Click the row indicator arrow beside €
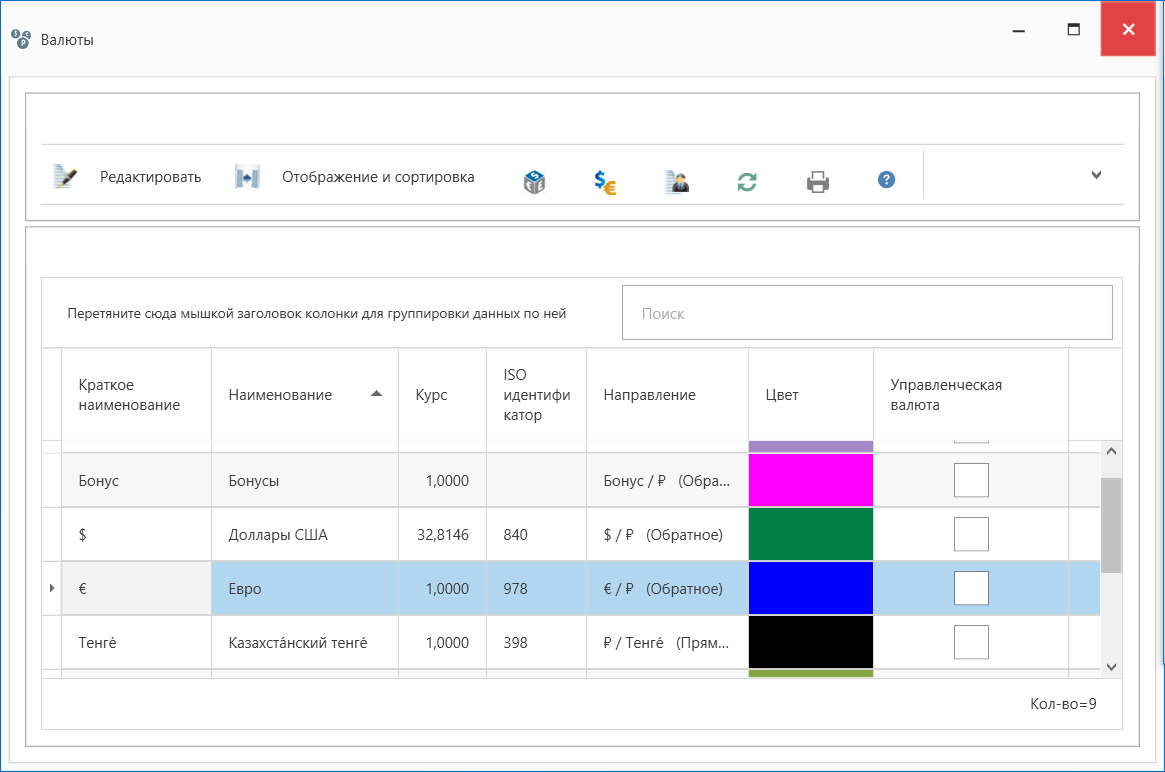 tap(52, 588)
